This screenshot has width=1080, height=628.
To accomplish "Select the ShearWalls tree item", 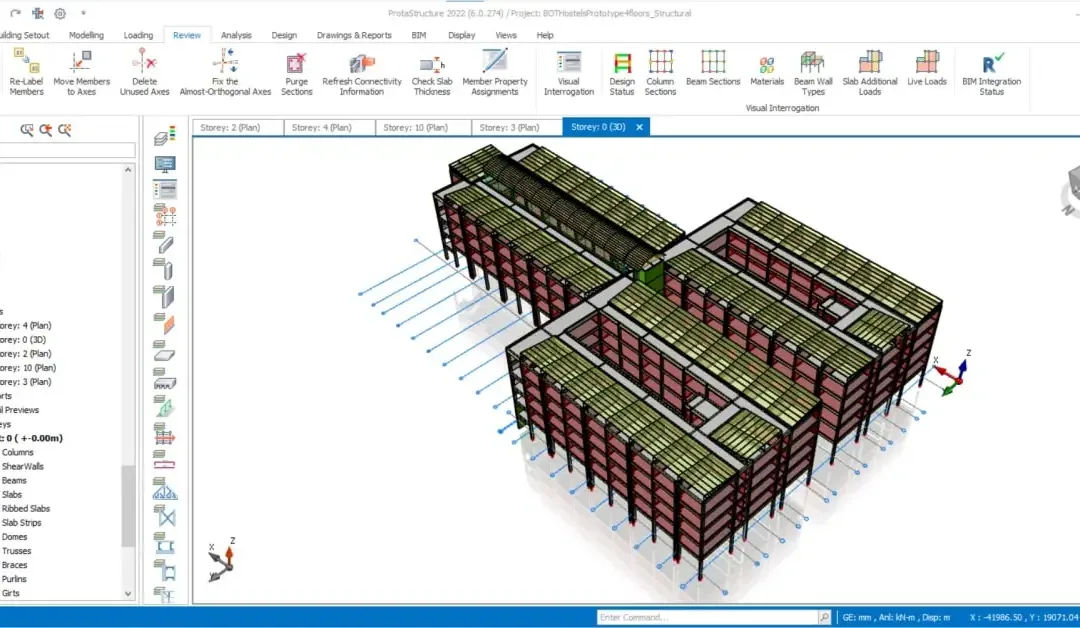I will 23,466.
